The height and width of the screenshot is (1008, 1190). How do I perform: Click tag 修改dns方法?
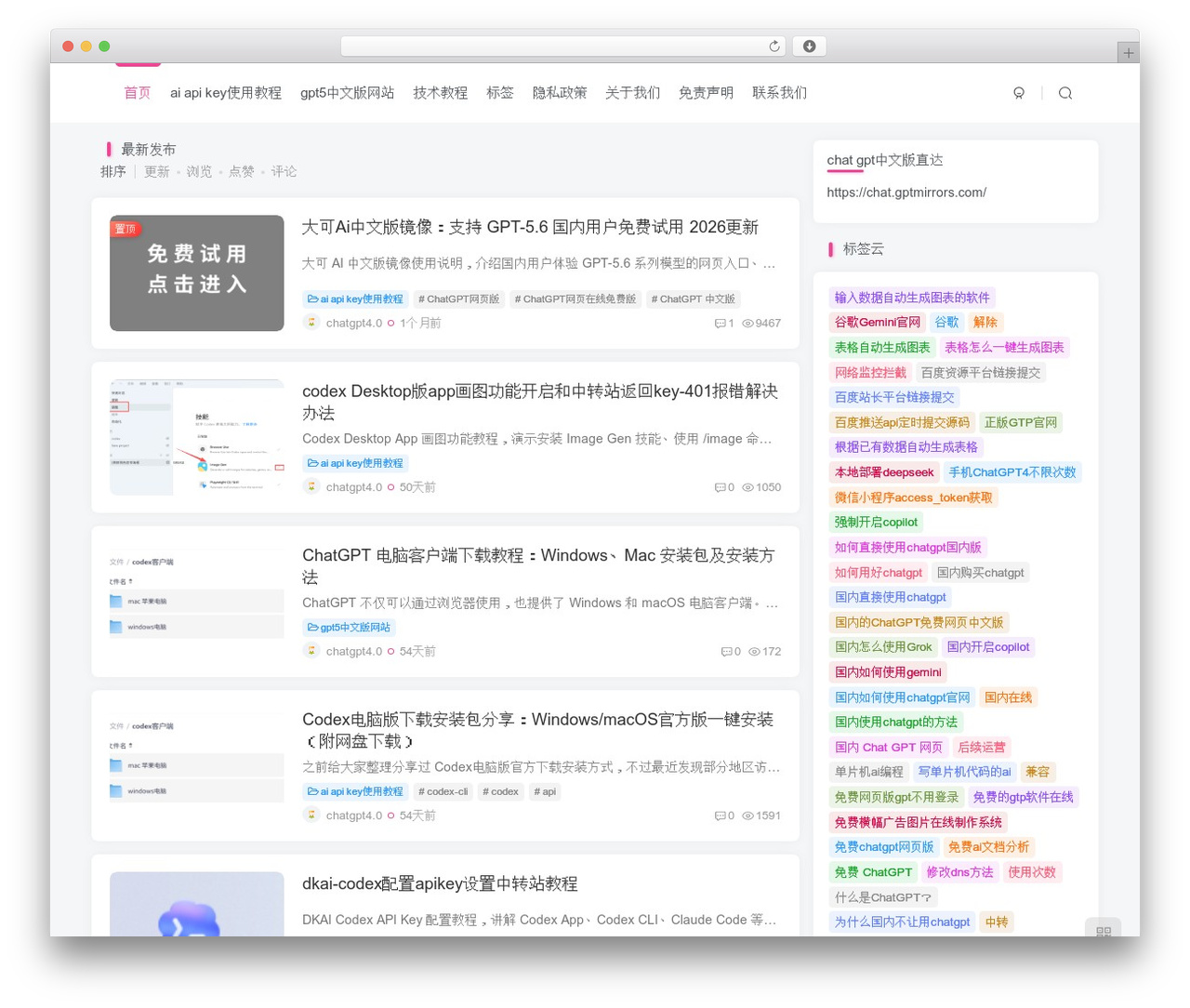pyautogui.click(x=960, y=872)
